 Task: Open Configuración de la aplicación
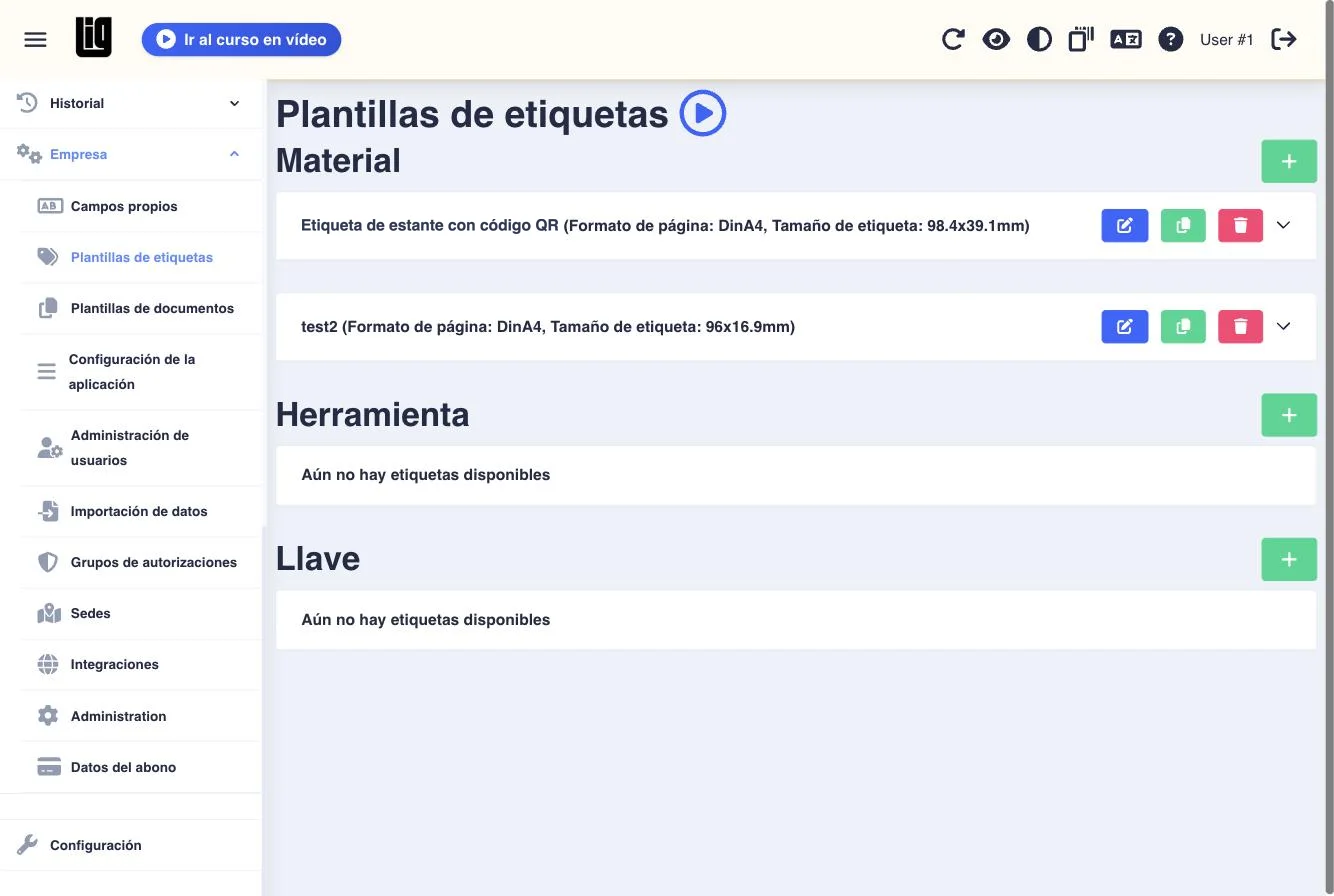(x=140, y=371)
